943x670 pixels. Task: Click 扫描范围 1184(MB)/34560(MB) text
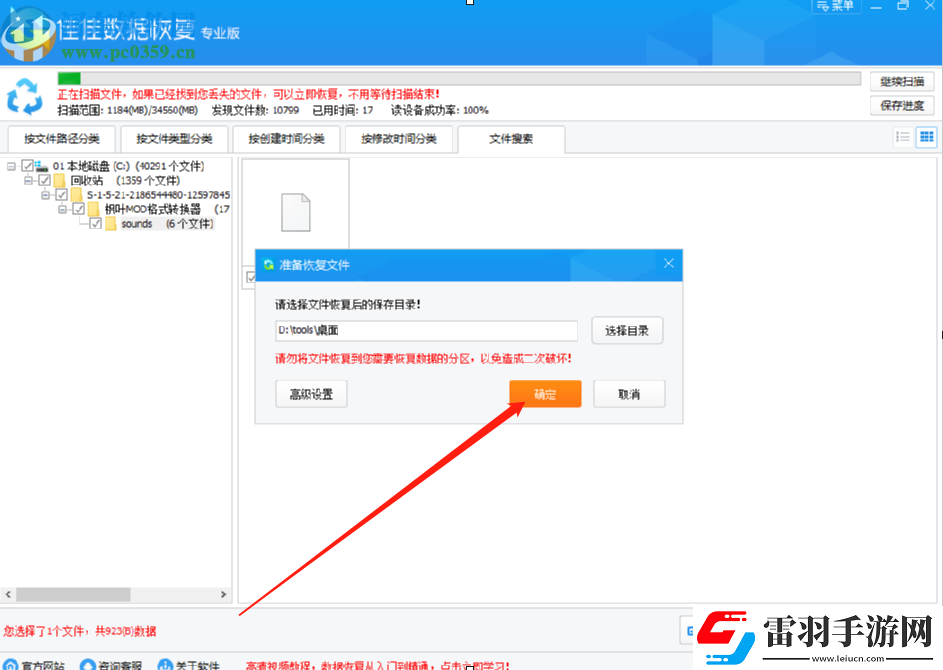click(x=127, y=110)
